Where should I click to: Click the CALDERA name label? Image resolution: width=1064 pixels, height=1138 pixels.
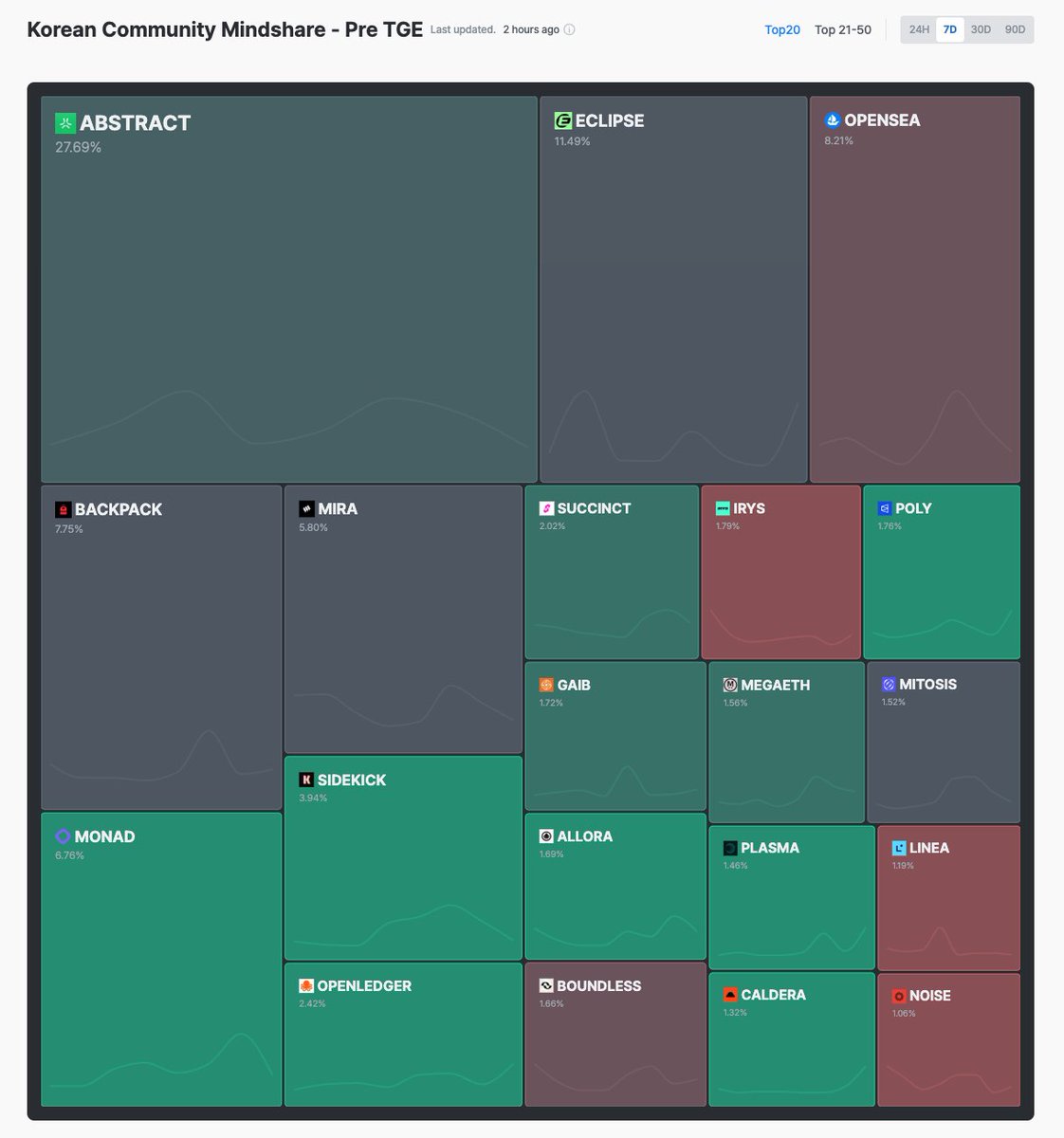pos(773,995)
